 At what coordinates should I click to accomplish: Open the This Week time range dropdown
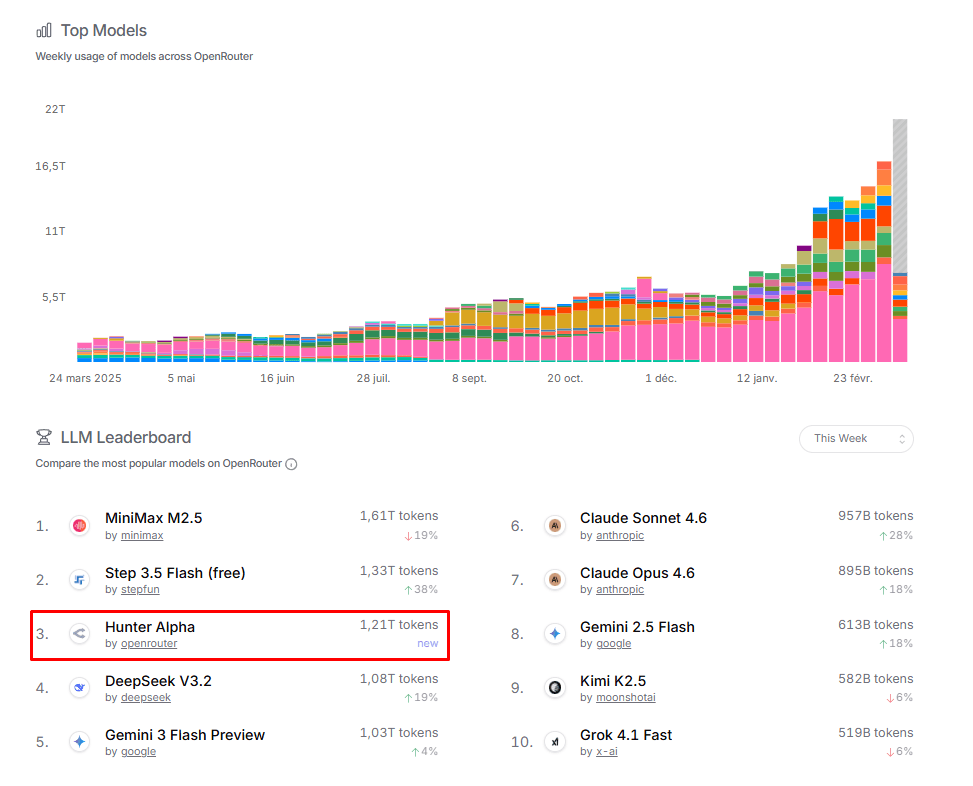[856, 438]
